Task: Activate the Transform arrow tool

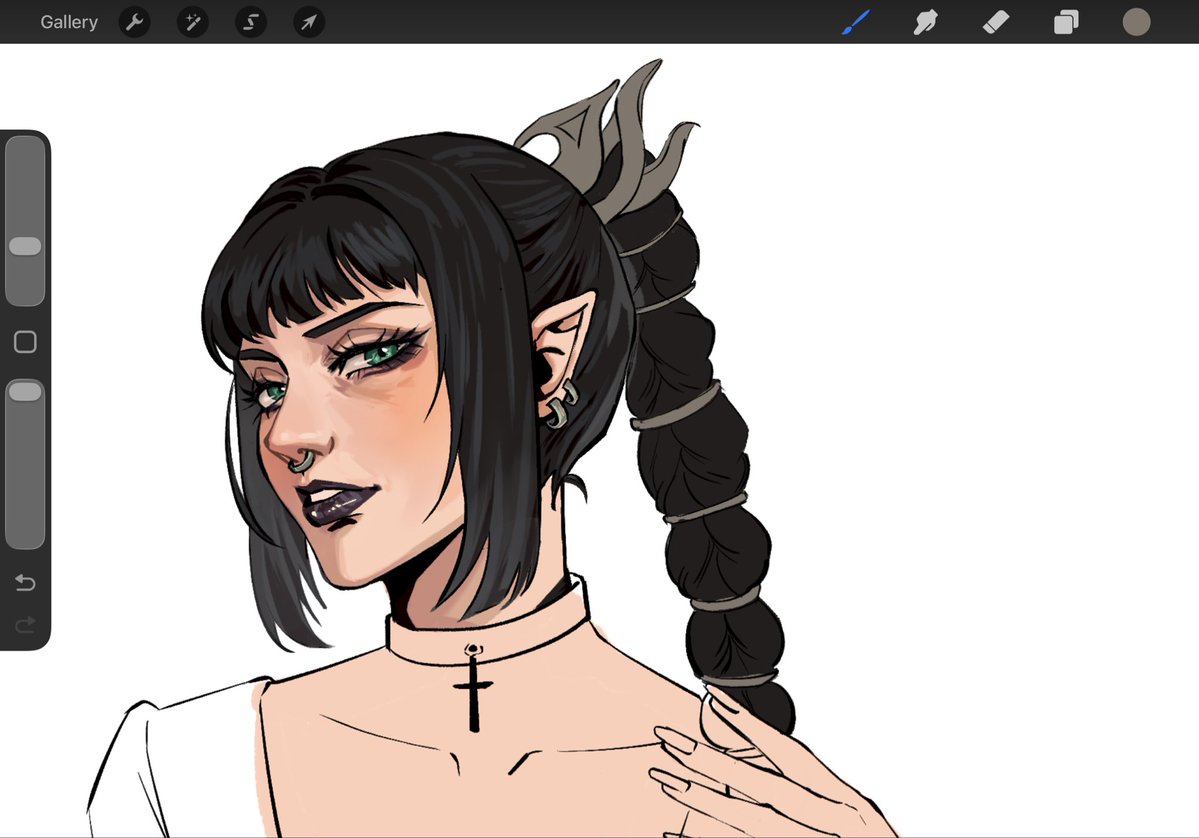Action: coord(309,22)
